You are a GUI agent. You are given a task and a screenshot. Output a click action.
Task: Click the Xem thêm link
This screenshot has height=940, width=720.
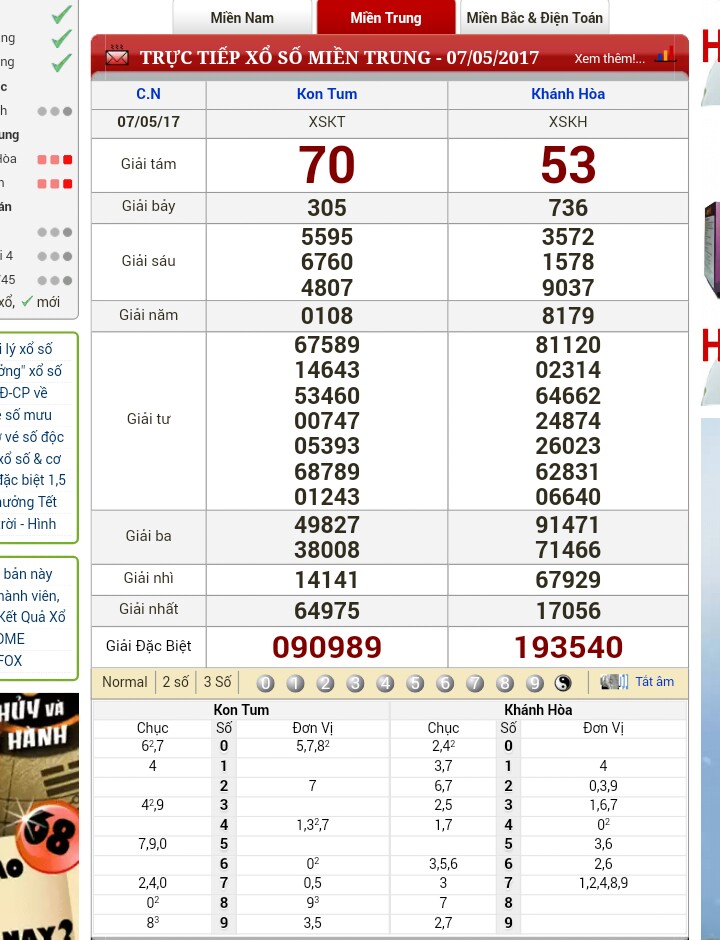click(x=609, y=59)
